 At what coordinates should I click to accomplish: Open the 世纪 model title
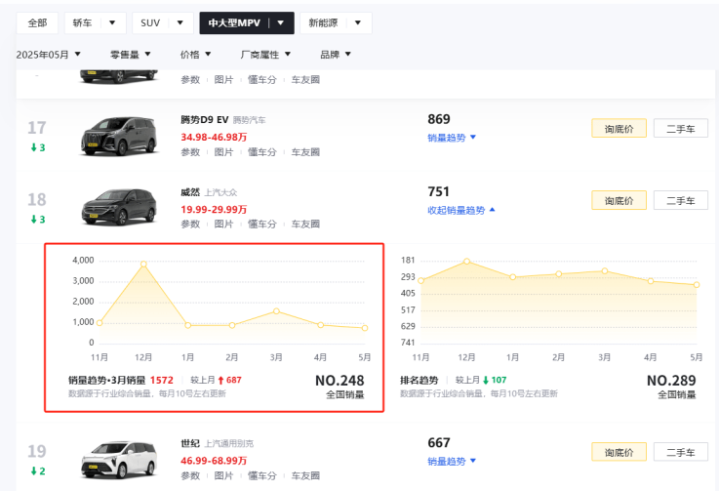point(190,443)
